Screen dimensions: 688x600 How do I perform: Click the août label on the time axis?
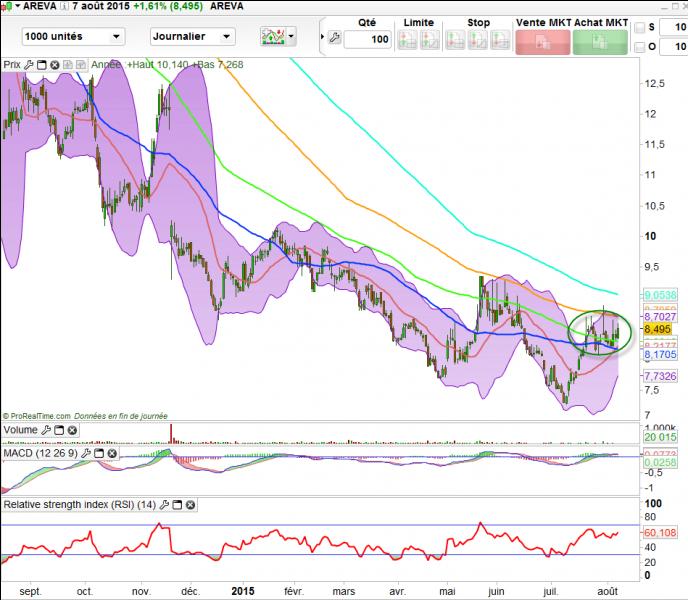(608, 591)
